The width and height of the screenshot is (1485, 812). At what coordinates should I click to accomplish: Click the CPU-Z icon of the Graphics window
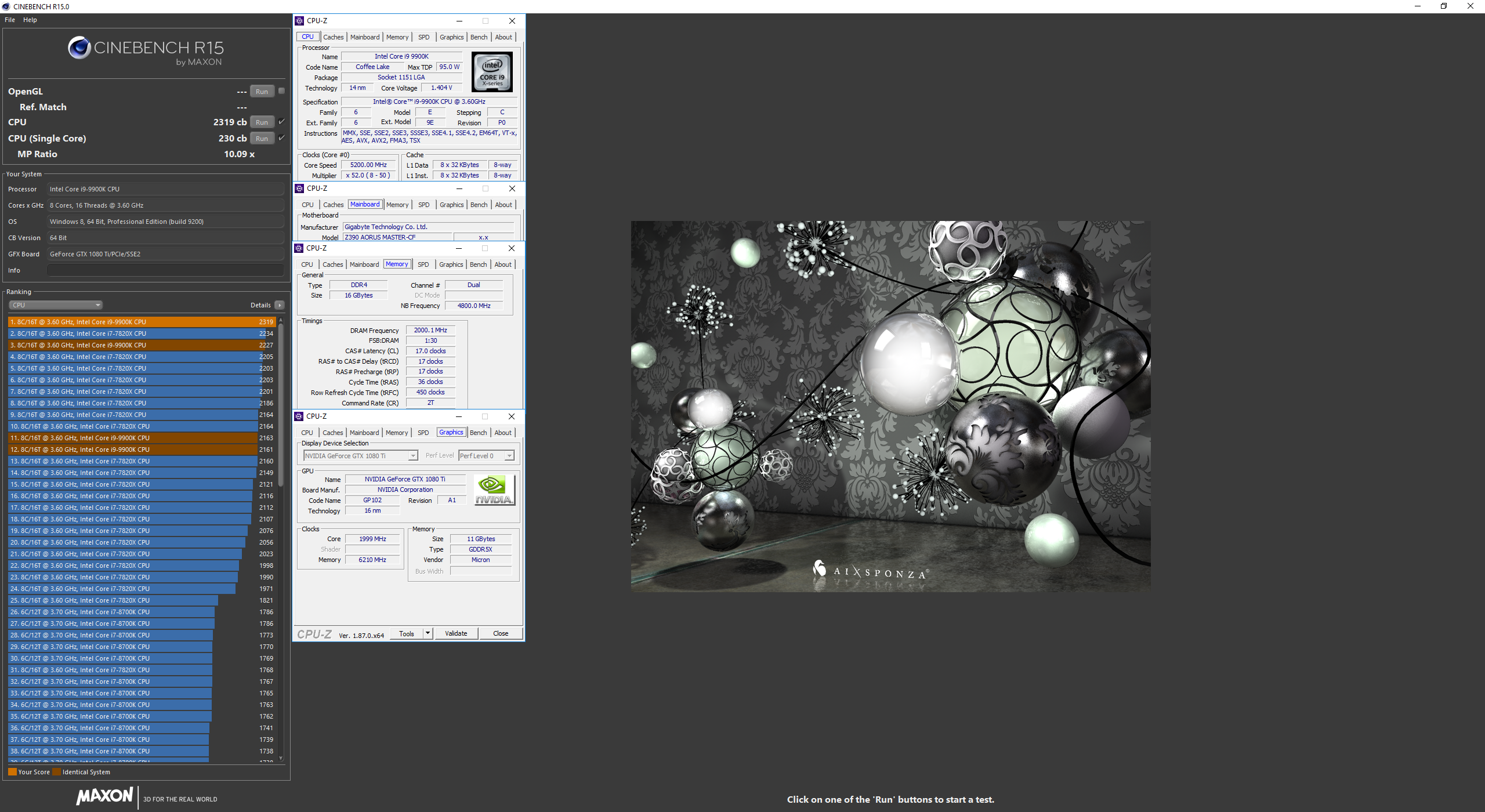click(299, 416)
